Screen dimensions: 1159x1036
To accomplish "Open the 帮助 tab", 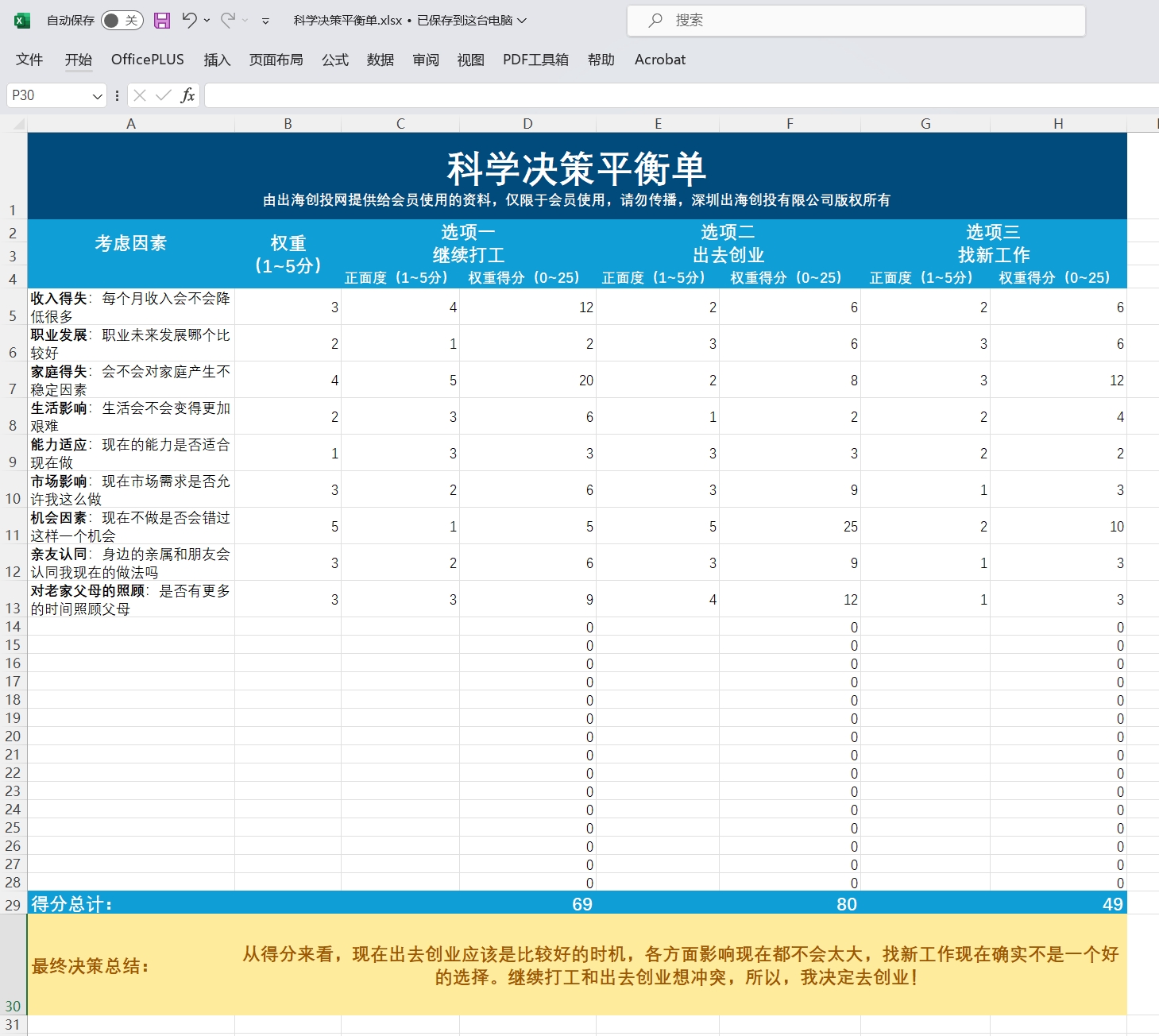I will [601, 60].
